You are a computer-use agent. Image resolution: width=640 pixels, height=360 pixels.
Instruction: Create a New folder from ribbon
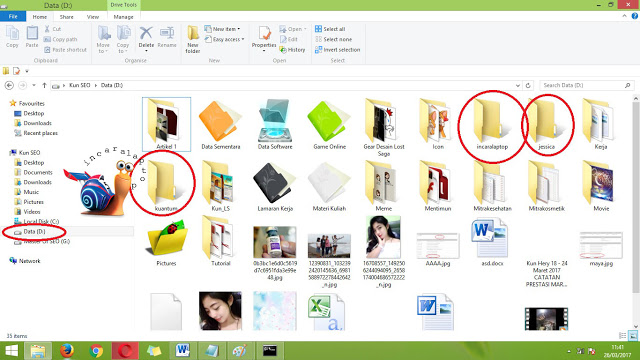point(193,39)
